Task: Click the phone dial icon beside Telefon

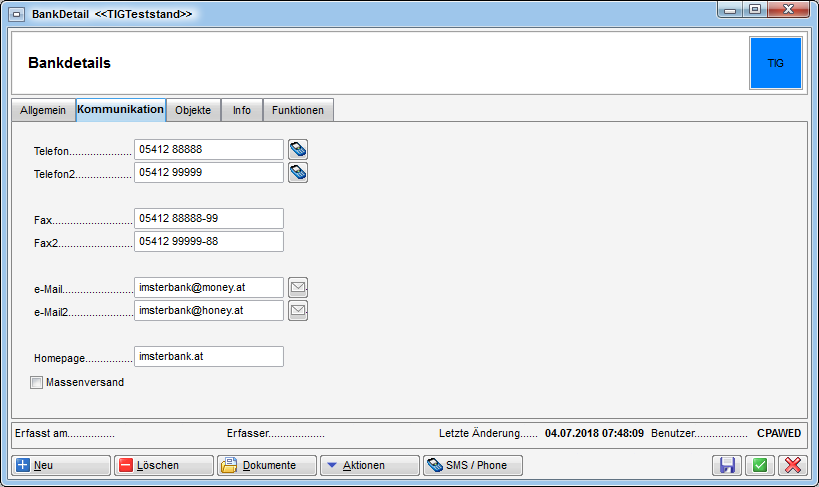Action: click(x=298, y=150)
